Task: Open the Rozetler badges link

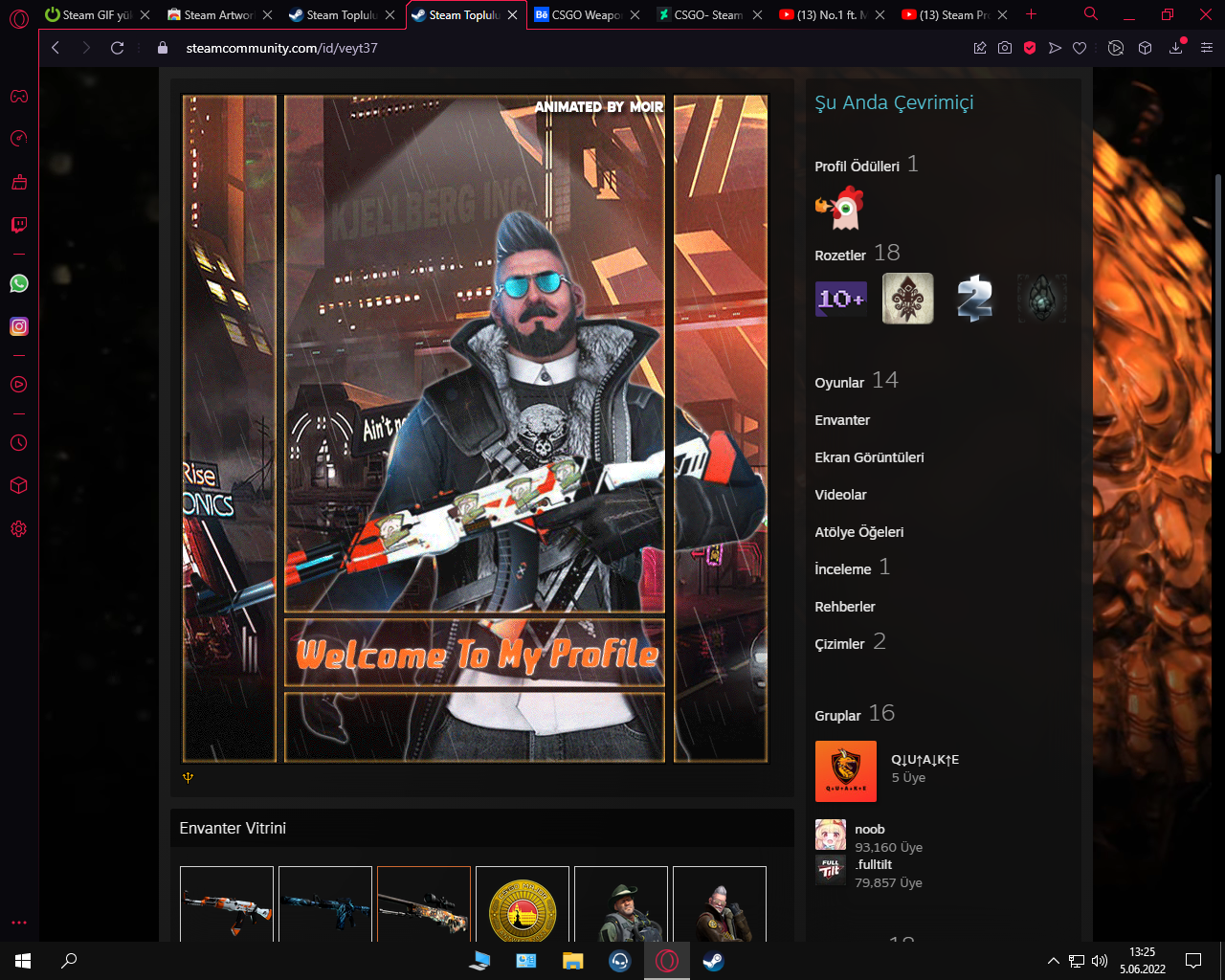Action: [x=840, y=256]
